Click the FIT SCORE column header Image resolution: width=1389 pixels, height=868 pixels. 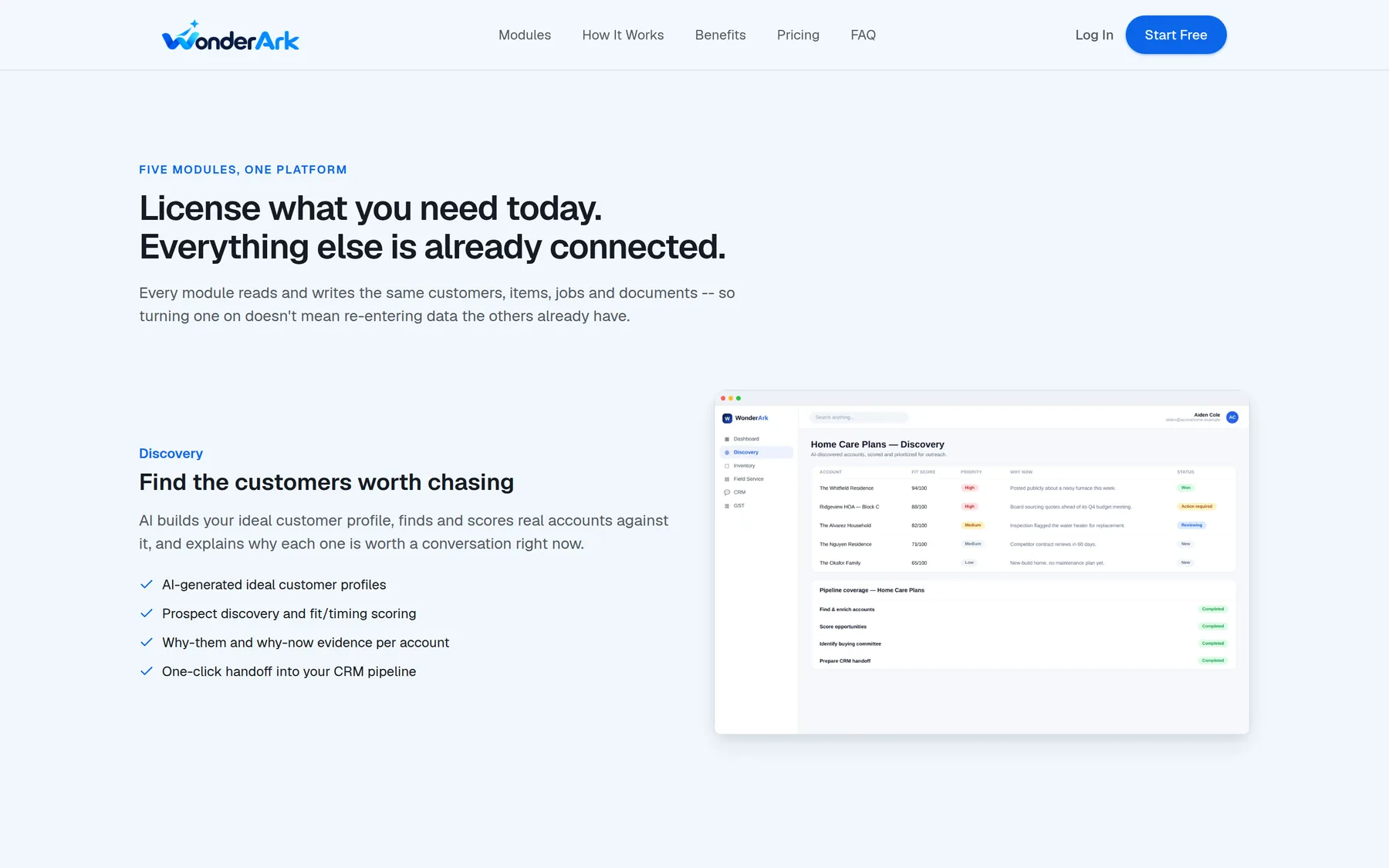(923, 472)
